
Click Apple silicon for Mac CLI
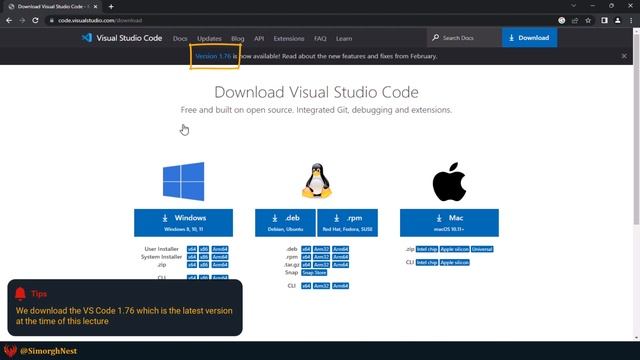[x=455, y=262]
